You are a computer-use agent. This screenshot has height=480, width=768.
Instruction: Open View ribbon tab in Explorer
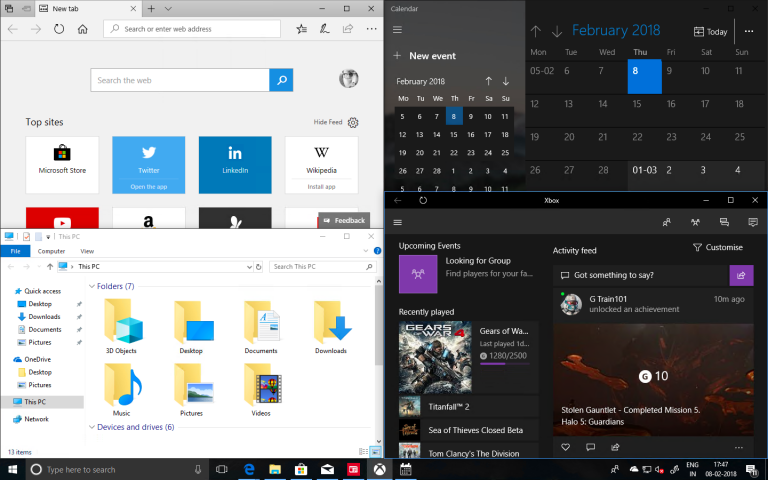coord(87,251)
